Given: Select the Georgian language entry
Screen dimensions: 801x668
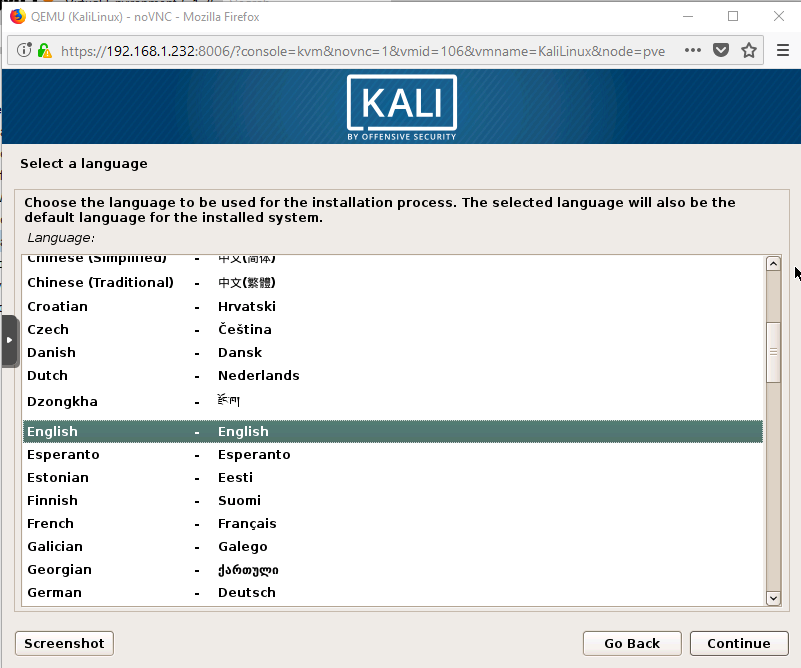Looking at the screenshot, I should pos(393,569).
